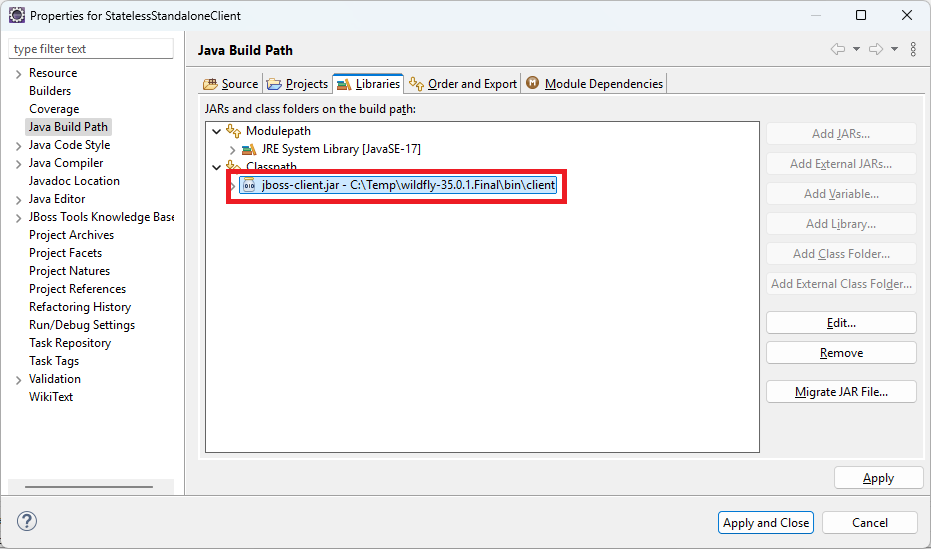Image resolution: width=931 pixels, height=549 pixels.
Task: Click the back navigation arrow icon
Action: coord(838,50)
